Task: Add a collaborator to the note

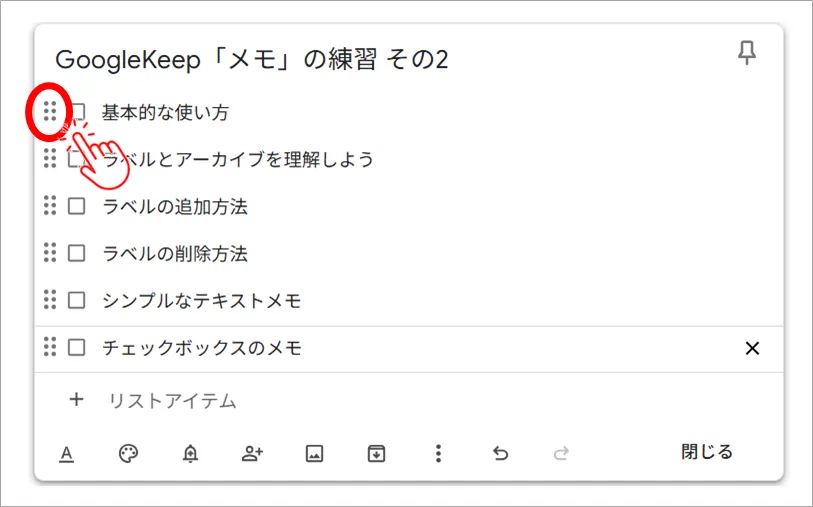Action: [x=252, y=454]
